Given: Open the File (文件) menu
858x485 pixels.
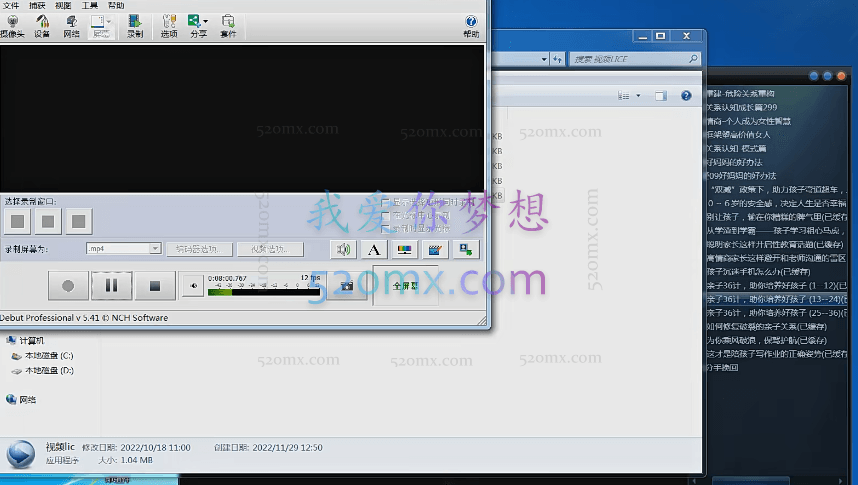Looking at the screenshot, I should coord(11,5).
